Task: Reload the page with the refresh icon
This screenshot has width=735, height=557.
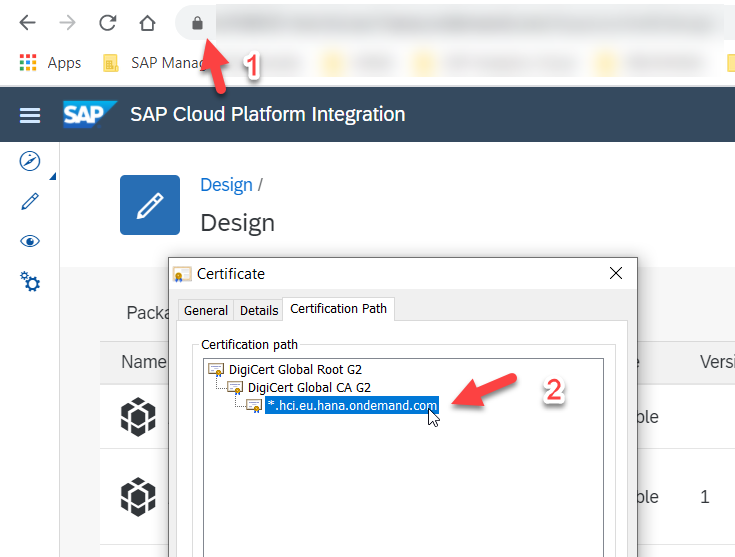Action: 107,23
